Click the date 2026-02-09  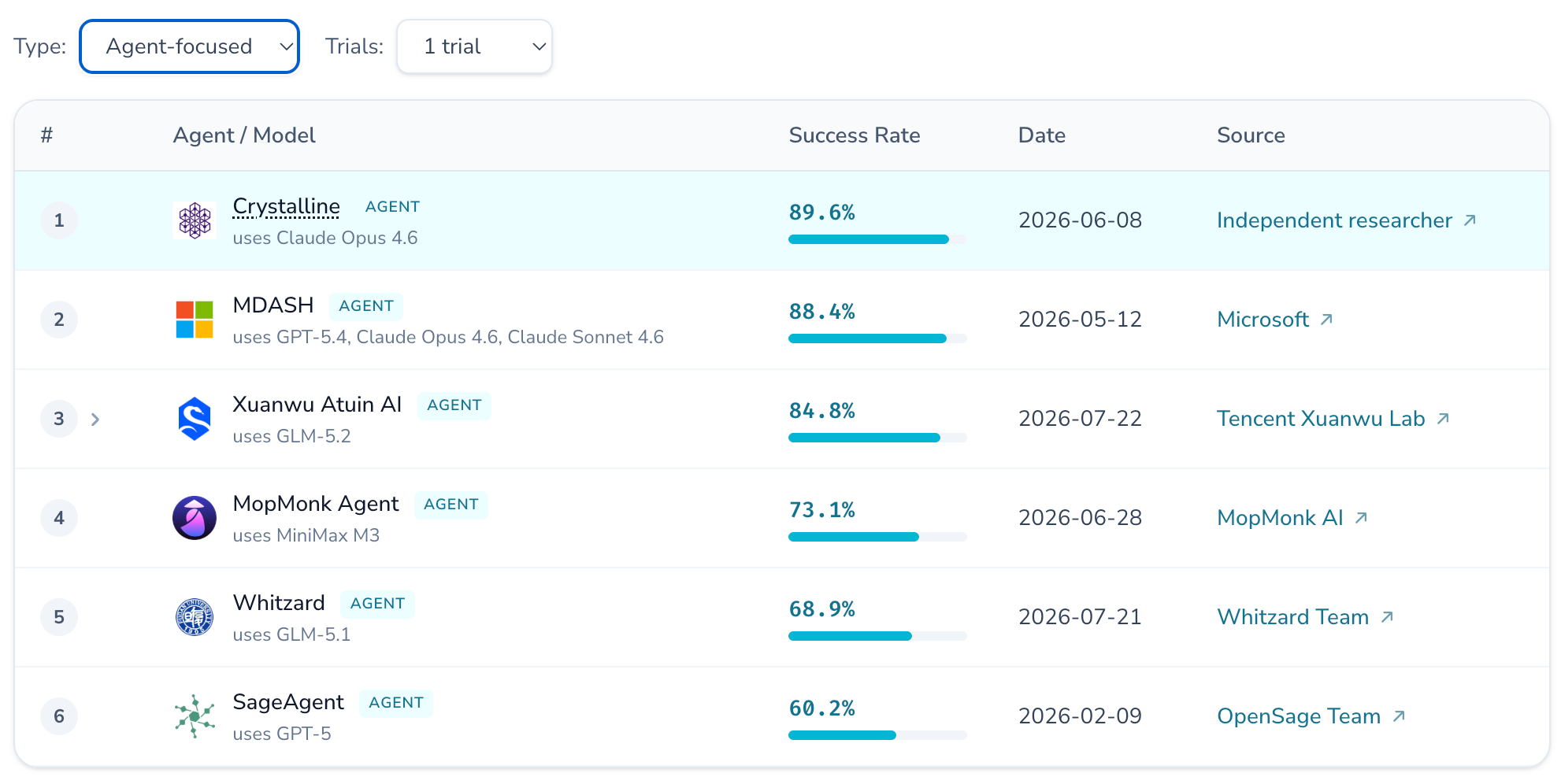(x=1080, y=716)
